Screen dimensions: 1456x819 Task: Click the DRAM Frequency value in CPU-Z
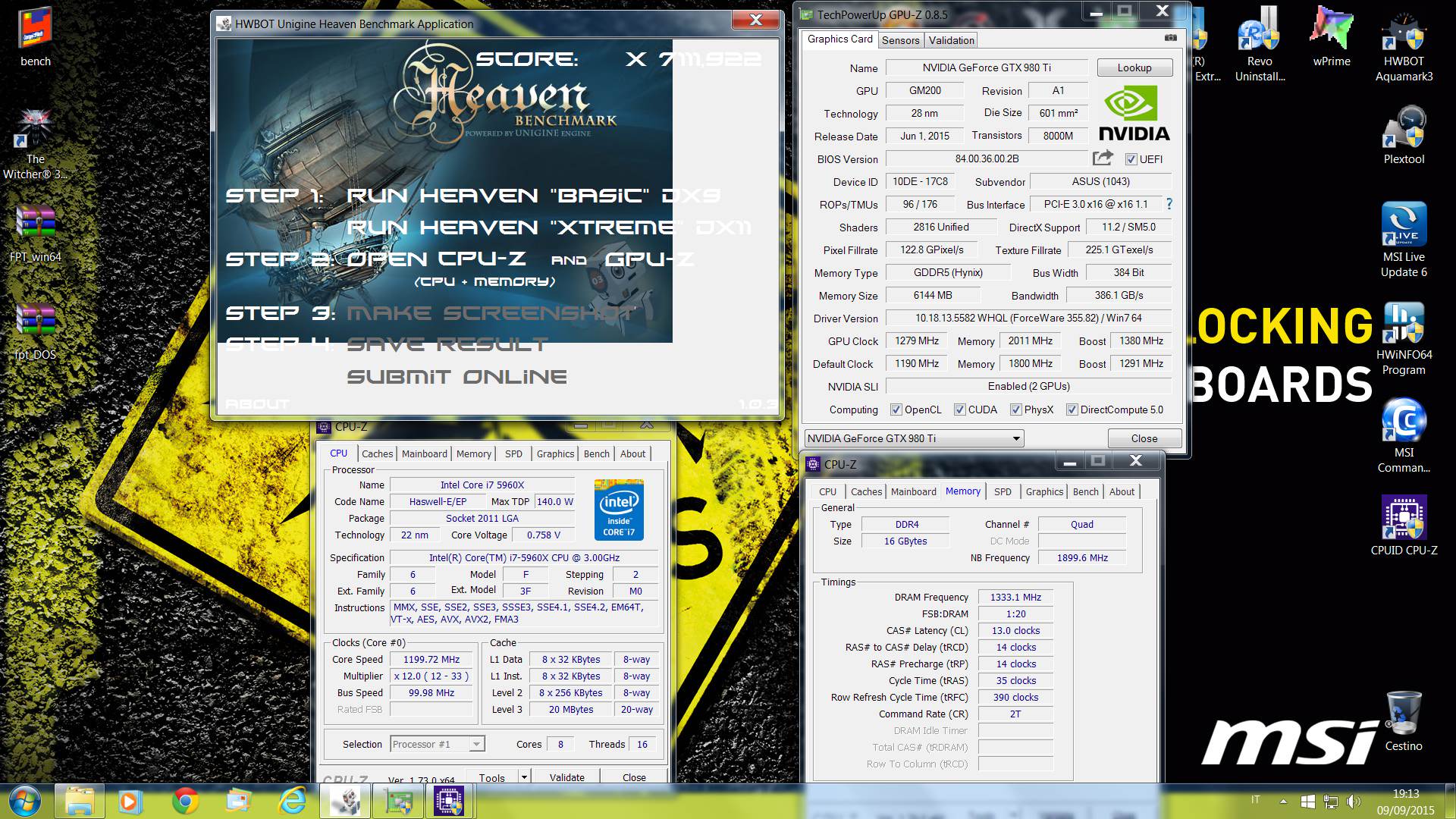[x=1015, y=597]
